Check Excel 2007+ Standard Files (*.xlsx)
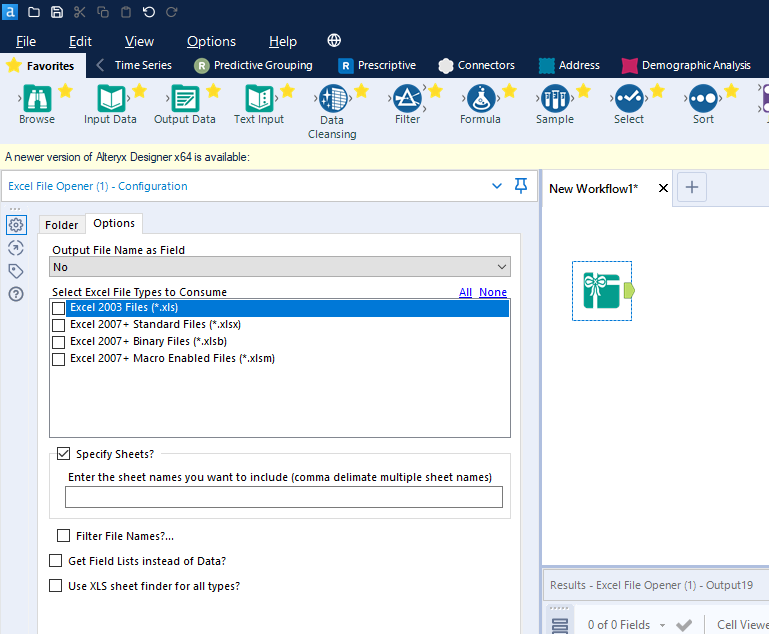Screen dimensions: 769x634 [59, 325]
